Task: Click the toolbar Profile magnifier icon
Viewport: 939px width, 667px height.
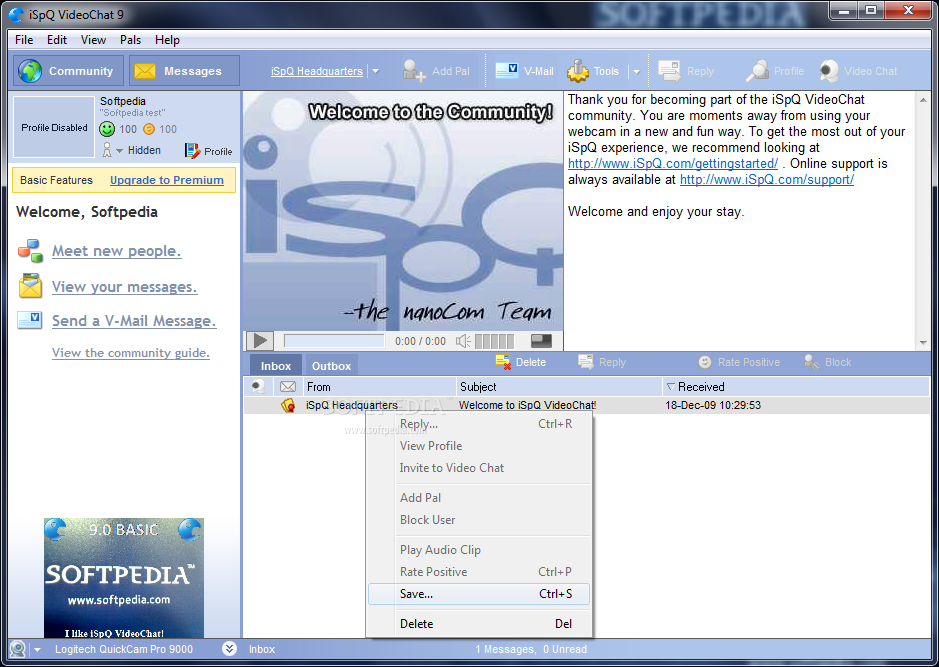Action: pos(757,71)
